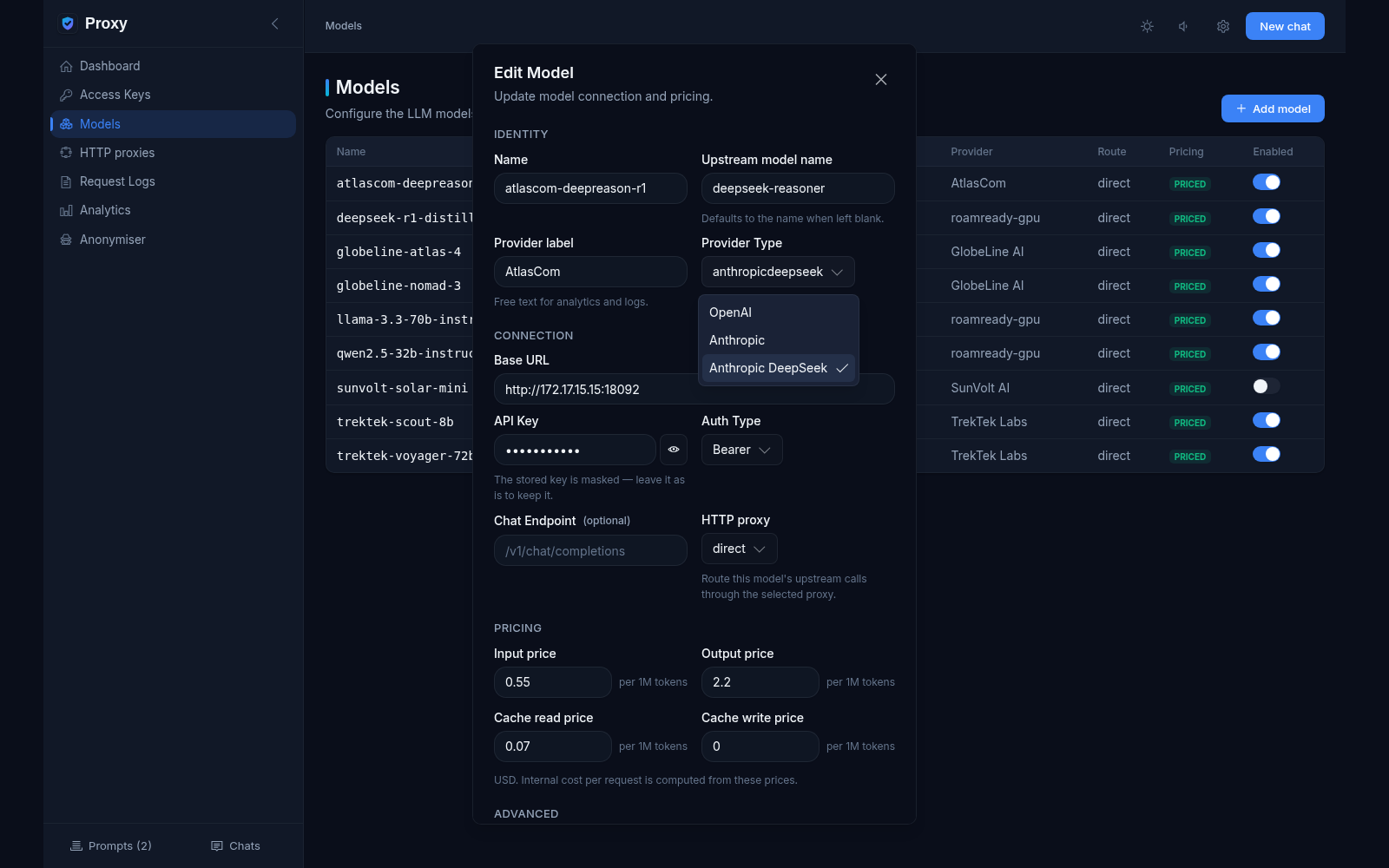Open the Dashboard page
1389x868 pixels.
pos(174,66)
